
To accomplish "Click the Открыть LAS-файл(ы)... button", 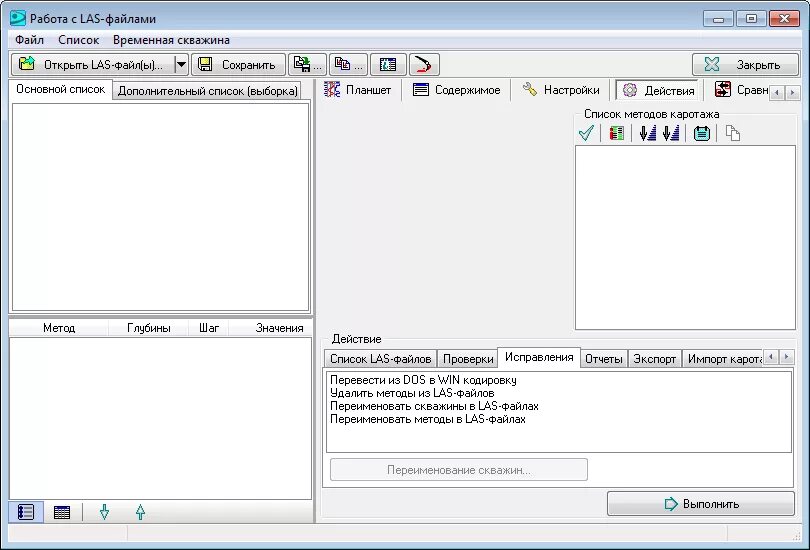I will tap(94, 65).
